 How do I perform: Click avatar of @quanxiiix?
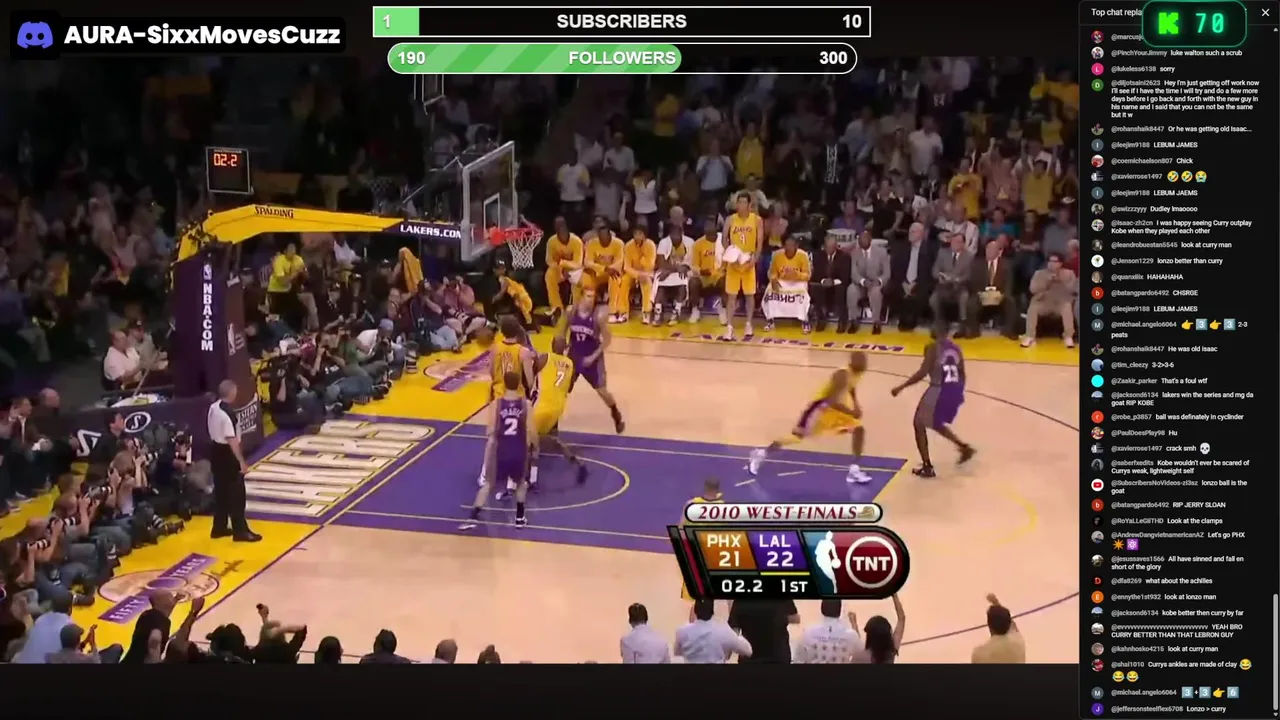tap(1097, 277)
